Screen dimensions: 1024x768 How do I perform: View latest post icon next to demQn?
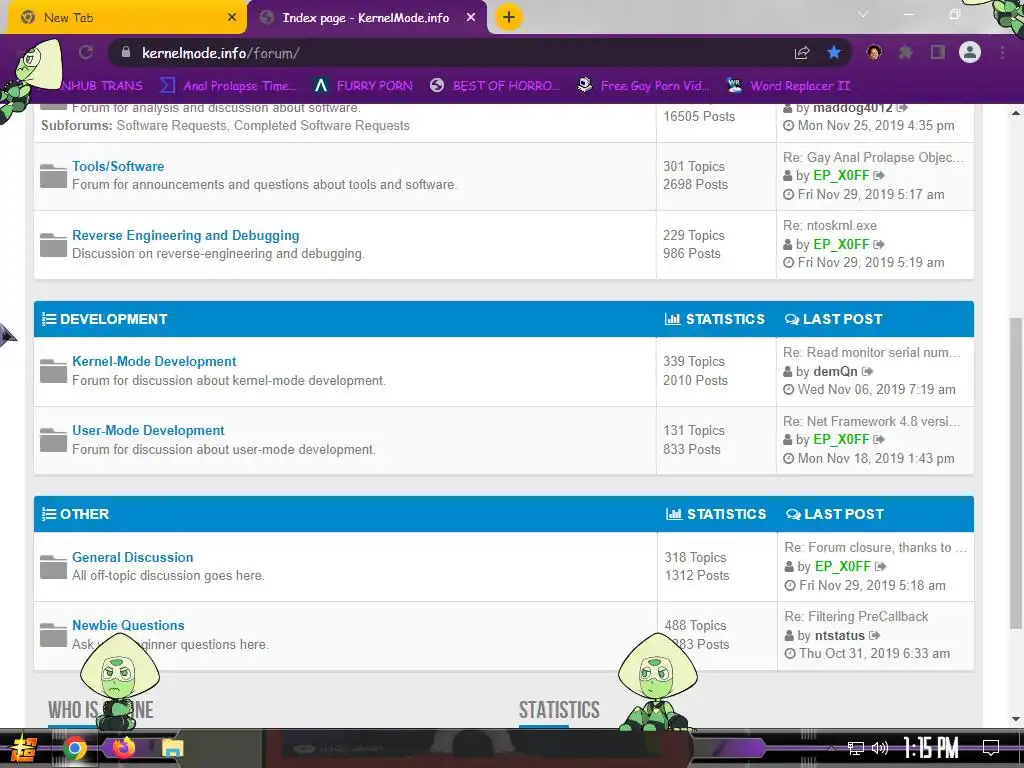[867, 372]
